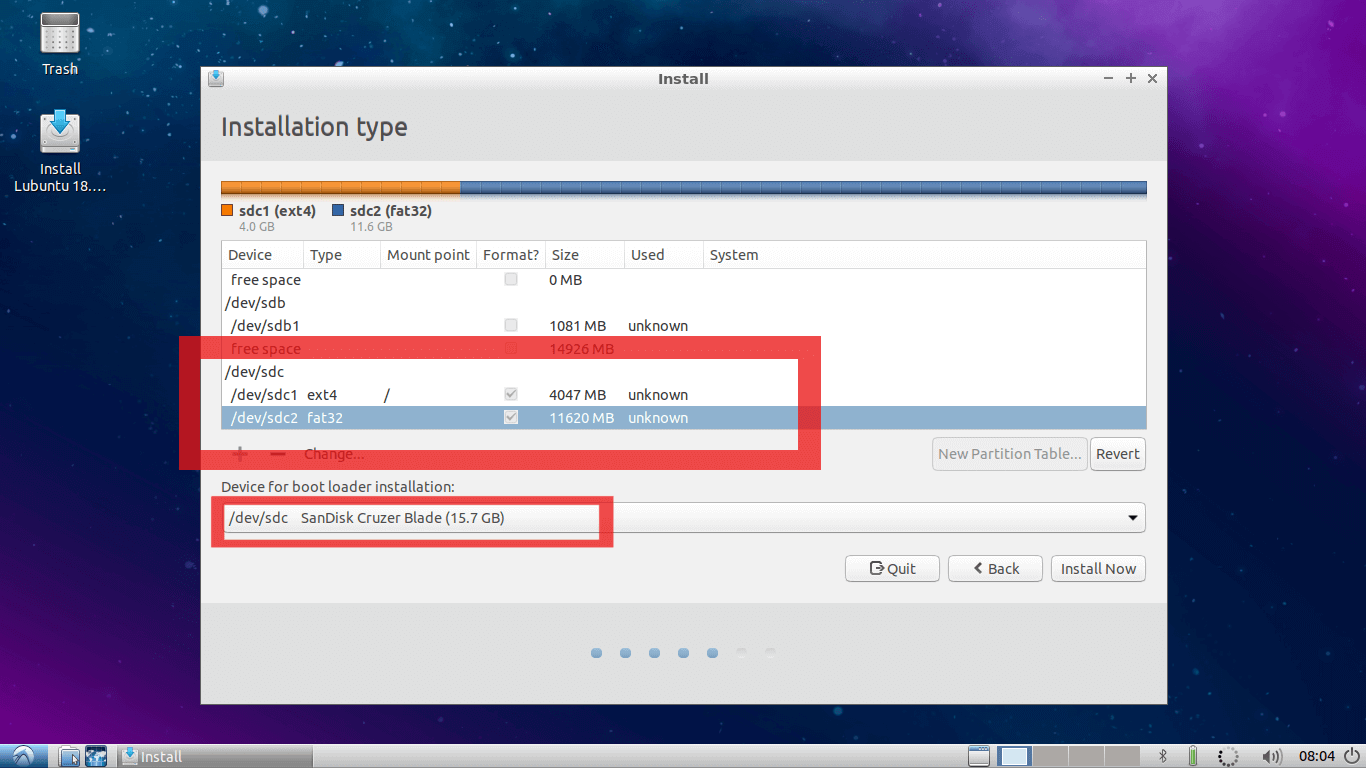This screenshot has width=1366, height=768.
Task: Open the Lubuntu start menu
Action: [x=21, y=756]
